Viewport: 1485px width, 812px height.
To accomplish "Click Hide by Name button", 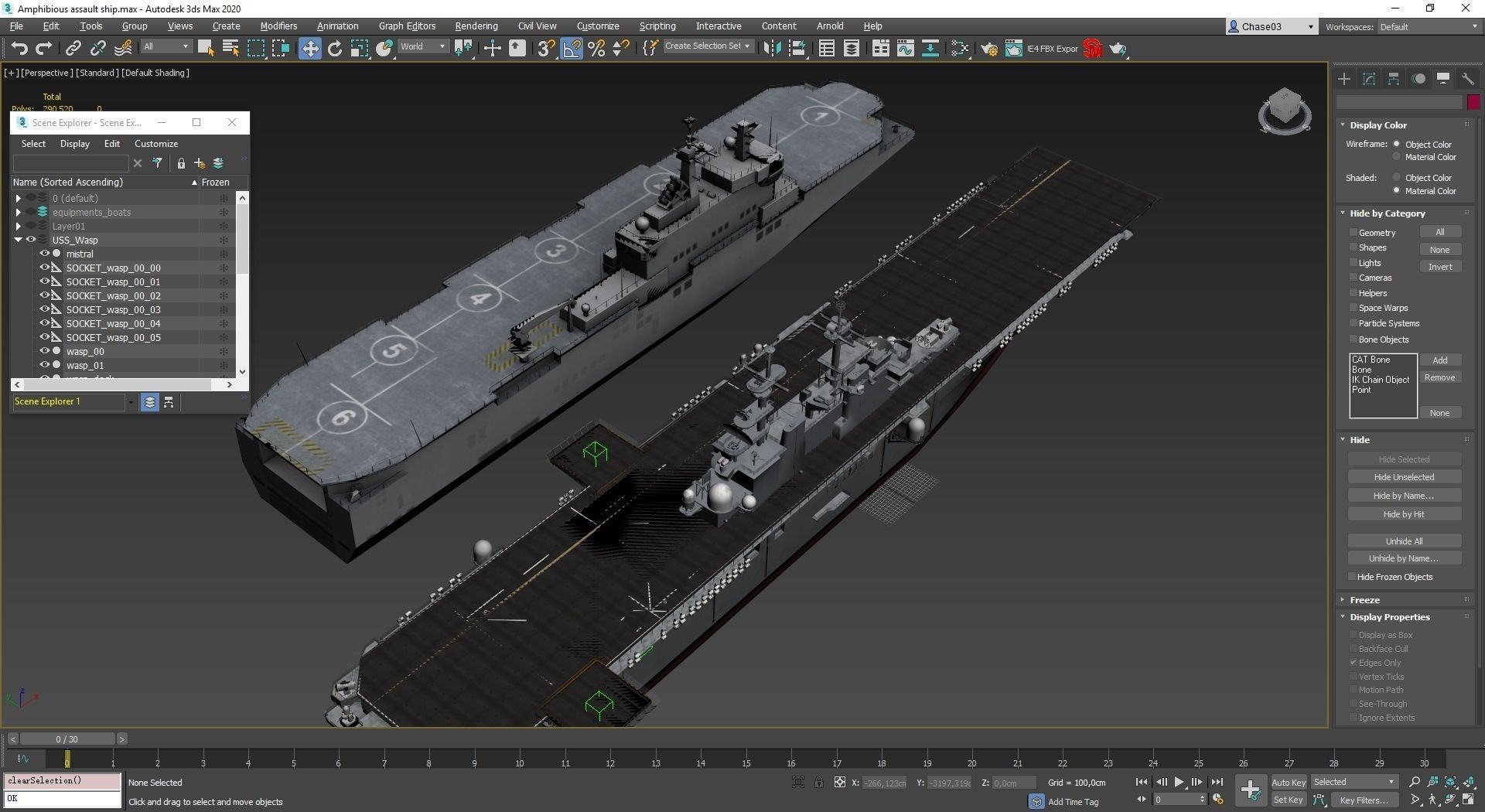I will pos(1404,496).
